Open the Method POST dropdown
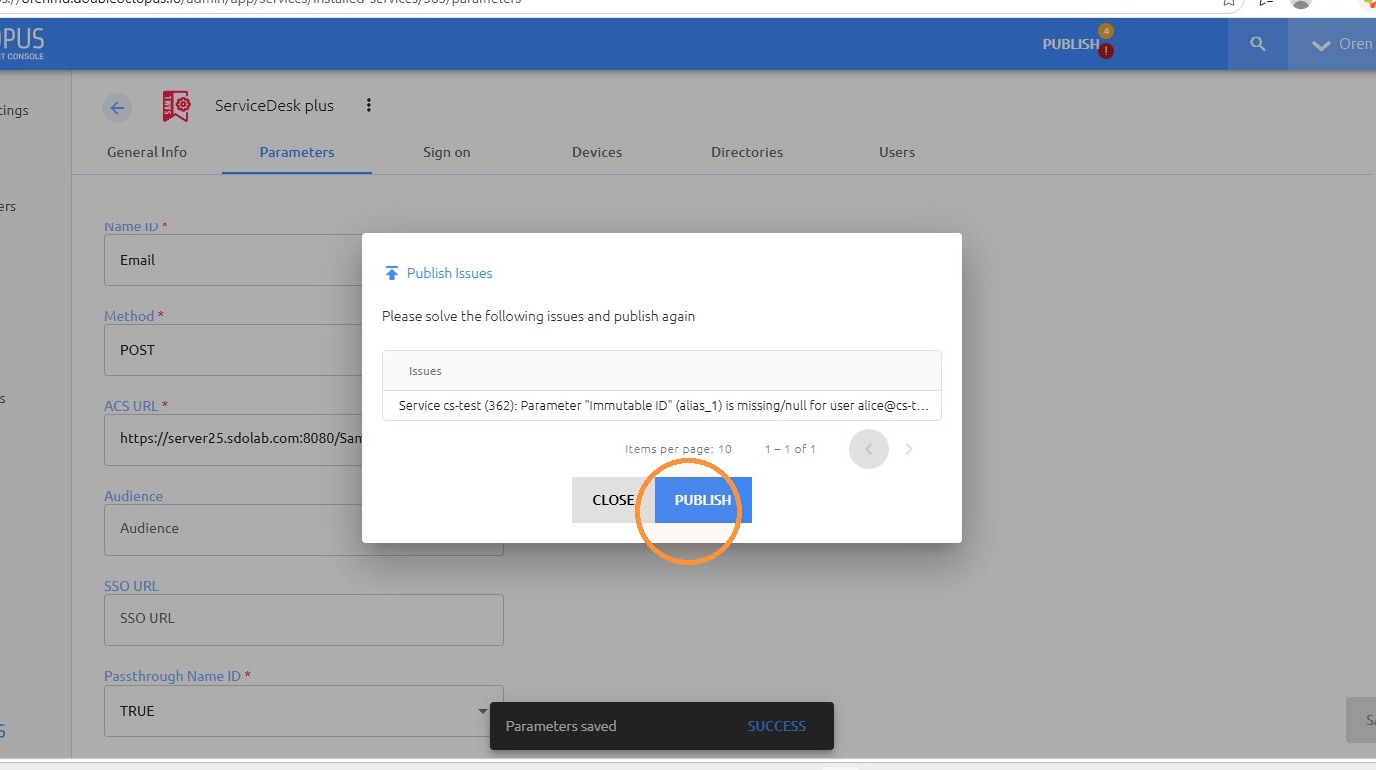Viewport: 1376px width, 770px height. [x=233, y=350]
